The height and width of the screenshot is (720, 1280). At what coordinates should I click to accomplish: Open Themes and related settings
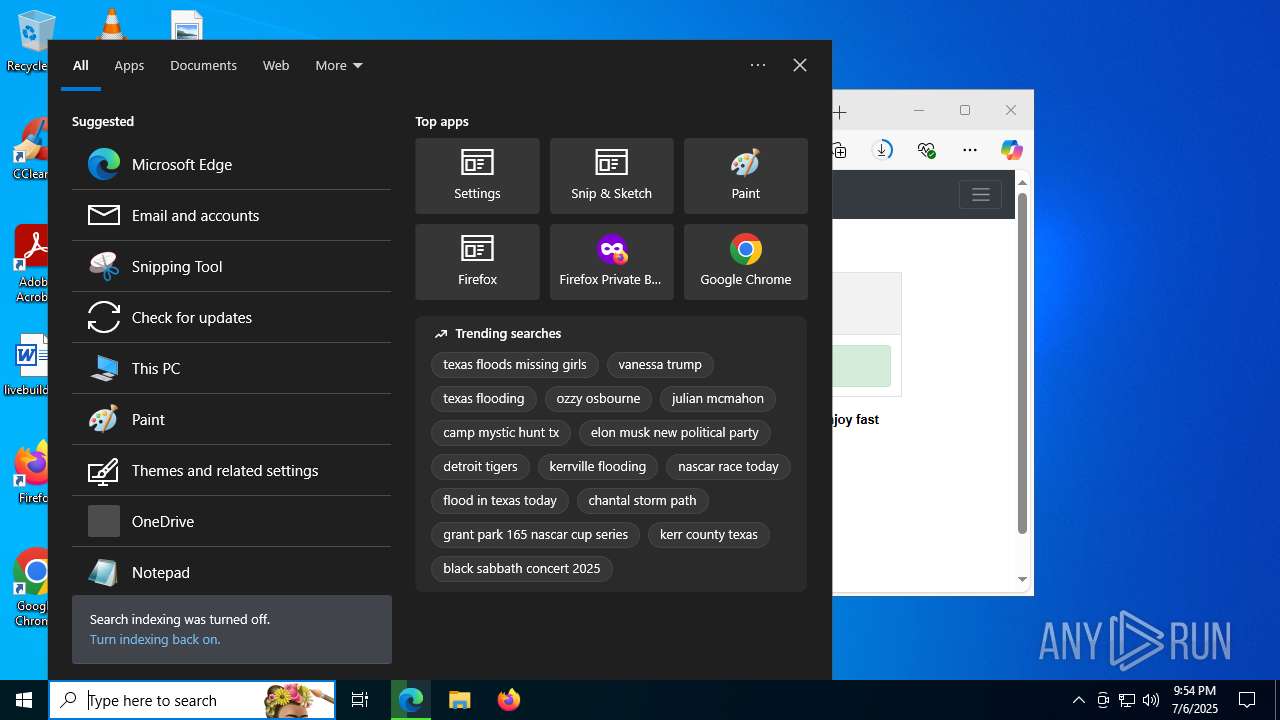[x=231, y=470]
